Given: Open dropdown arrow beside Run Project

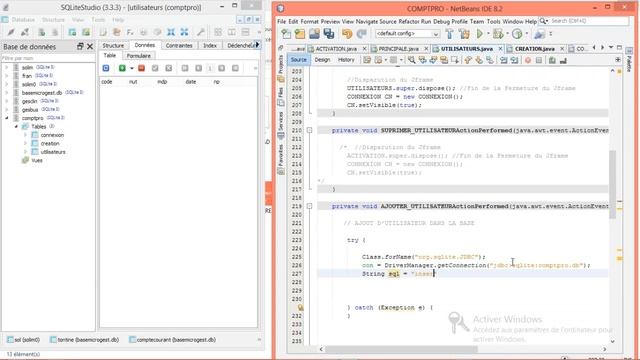Looking at the screenshot, I should pos(488,34).
